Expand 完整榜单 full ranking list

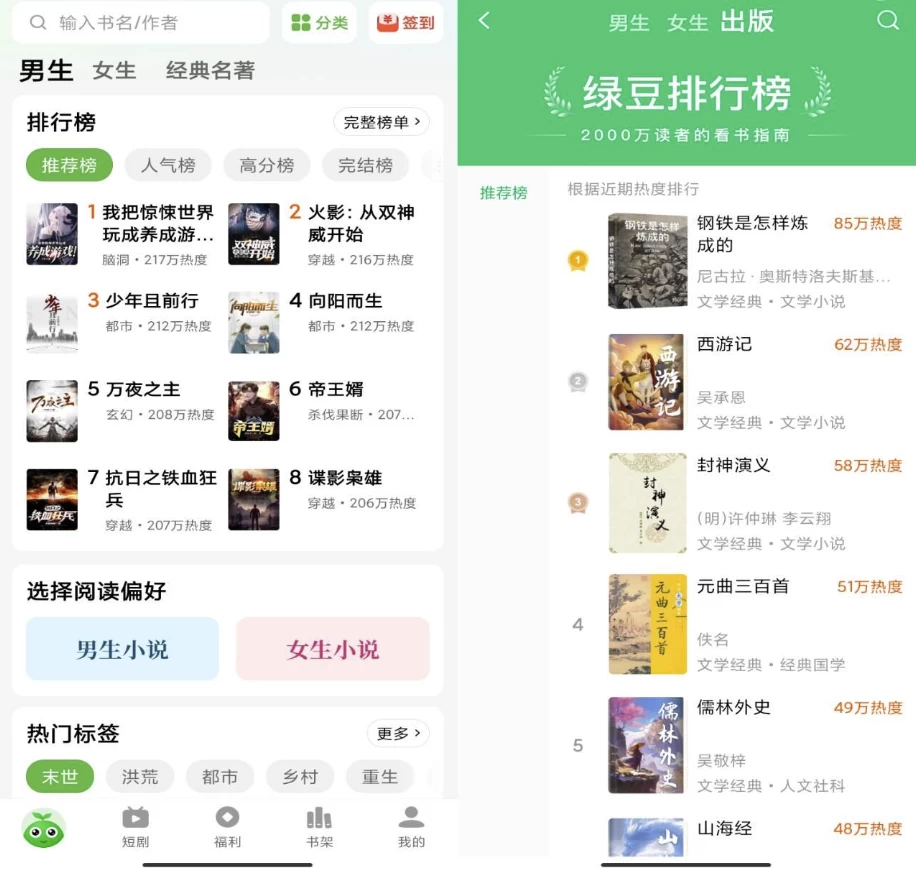(x=381, y=122)
